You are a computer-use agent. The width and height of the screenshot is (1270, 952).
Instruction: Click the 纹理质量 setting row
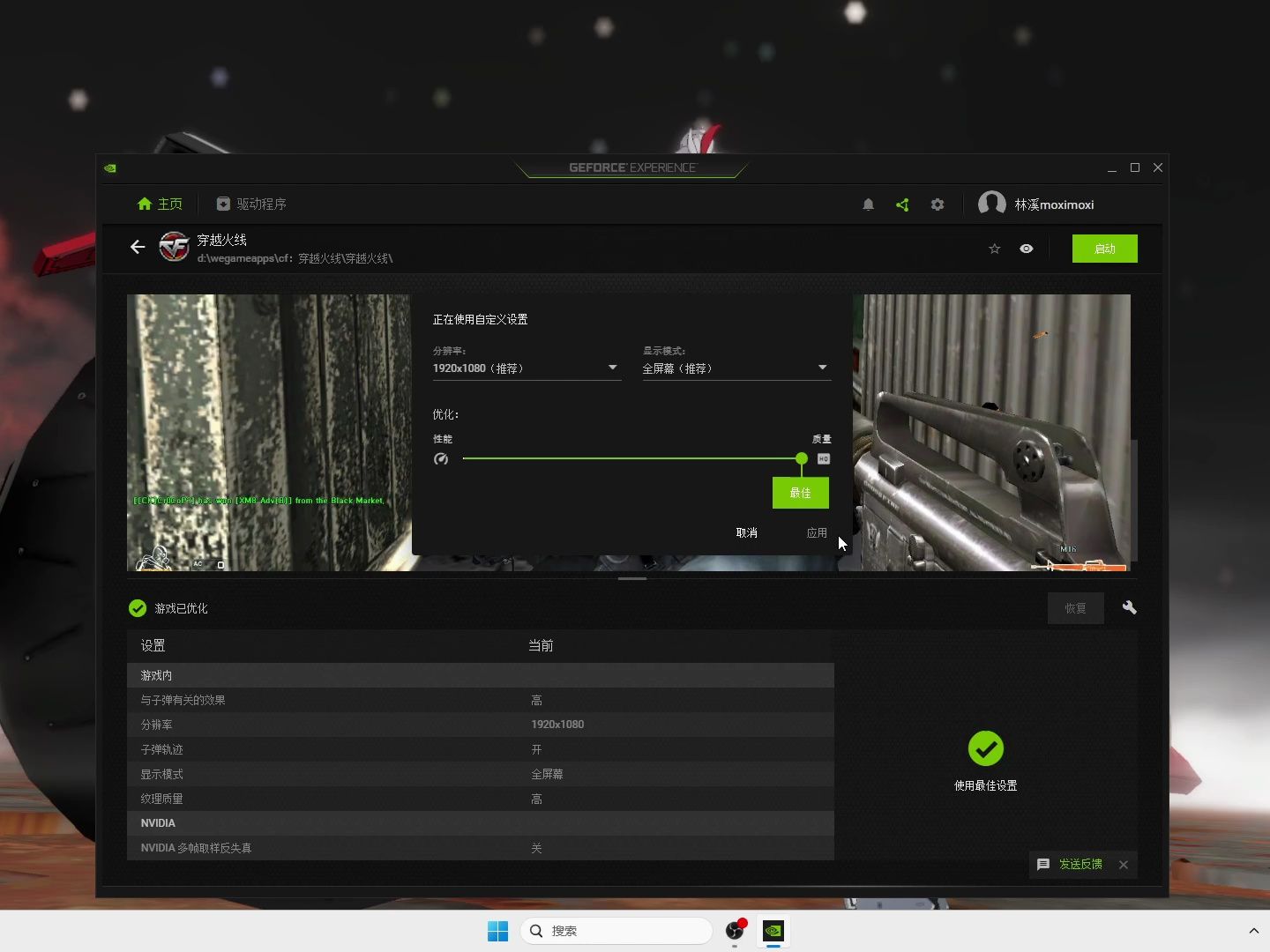pos(481,799)
